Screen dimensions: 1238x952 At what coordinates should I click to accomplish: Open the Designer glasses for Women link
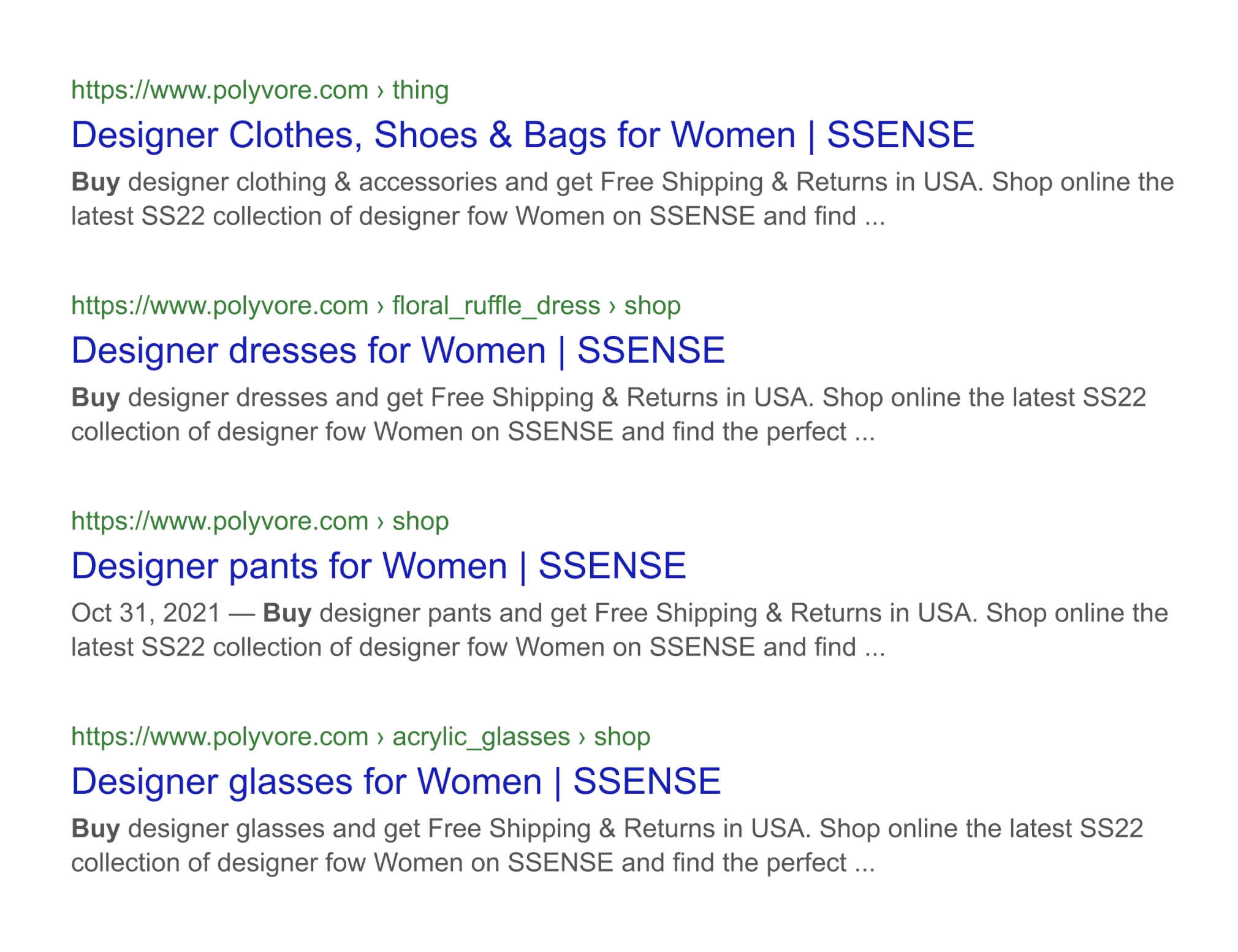(396, 781)
